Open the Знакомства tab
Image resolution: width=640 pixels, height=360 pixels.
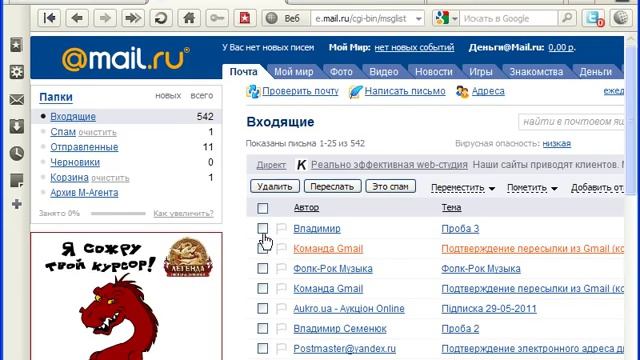536,72
